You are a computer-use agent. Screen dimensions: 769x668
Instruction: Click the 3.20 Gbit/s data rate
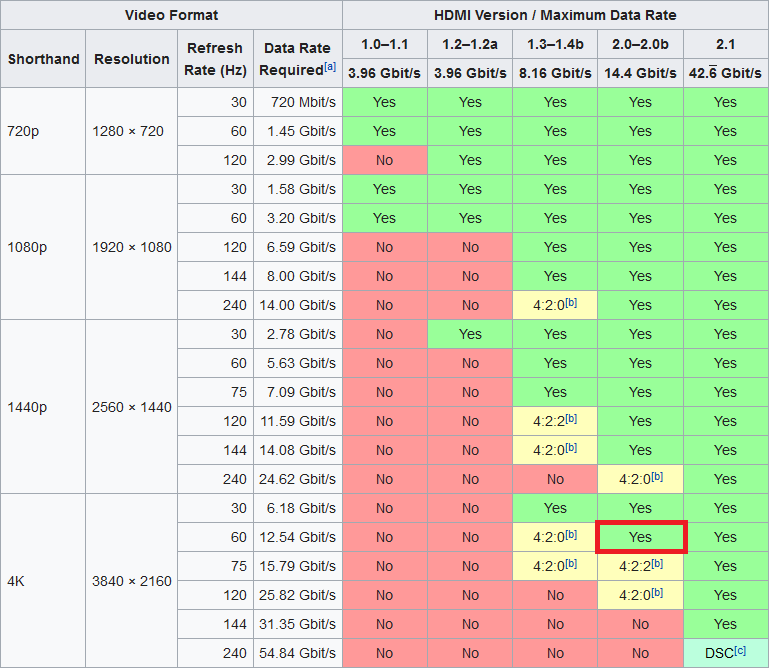point(298,218)
